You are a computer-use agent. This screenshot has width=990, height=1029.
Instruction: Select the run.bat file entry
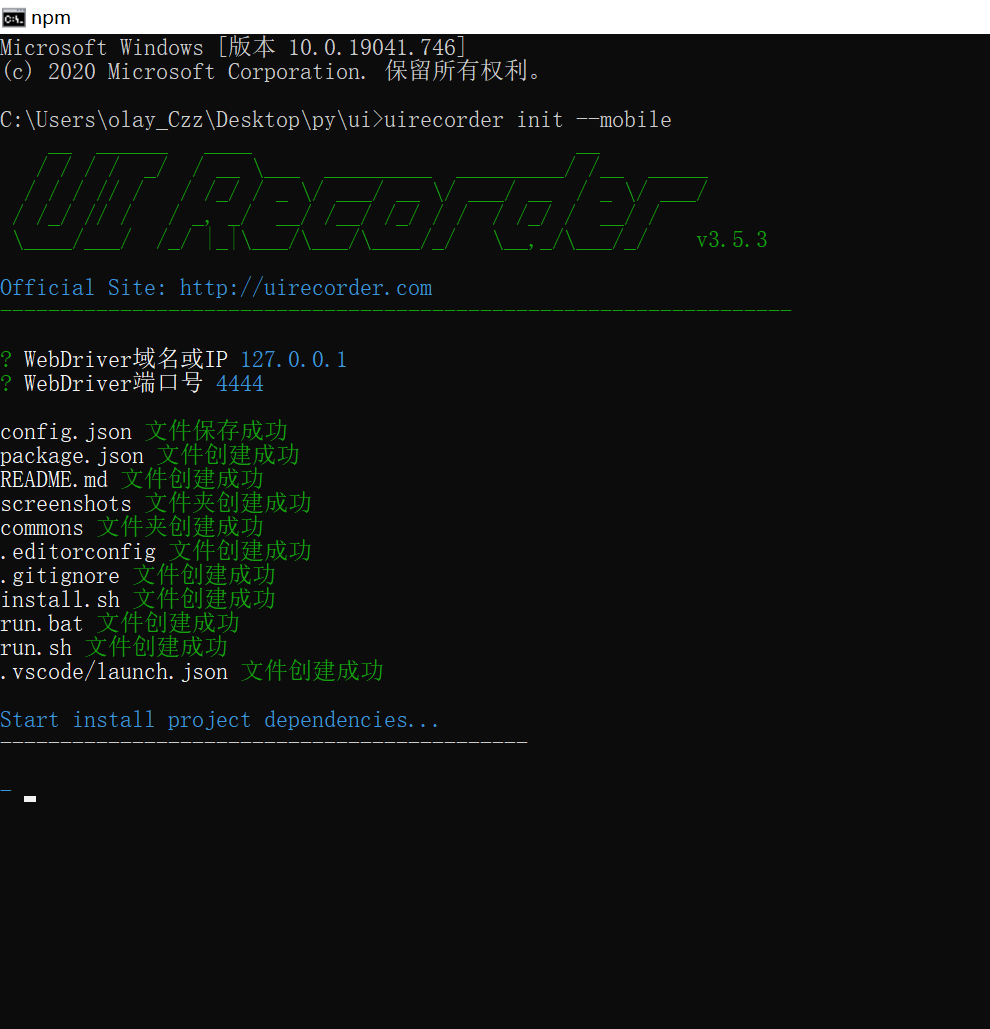[x=42, y=623]
